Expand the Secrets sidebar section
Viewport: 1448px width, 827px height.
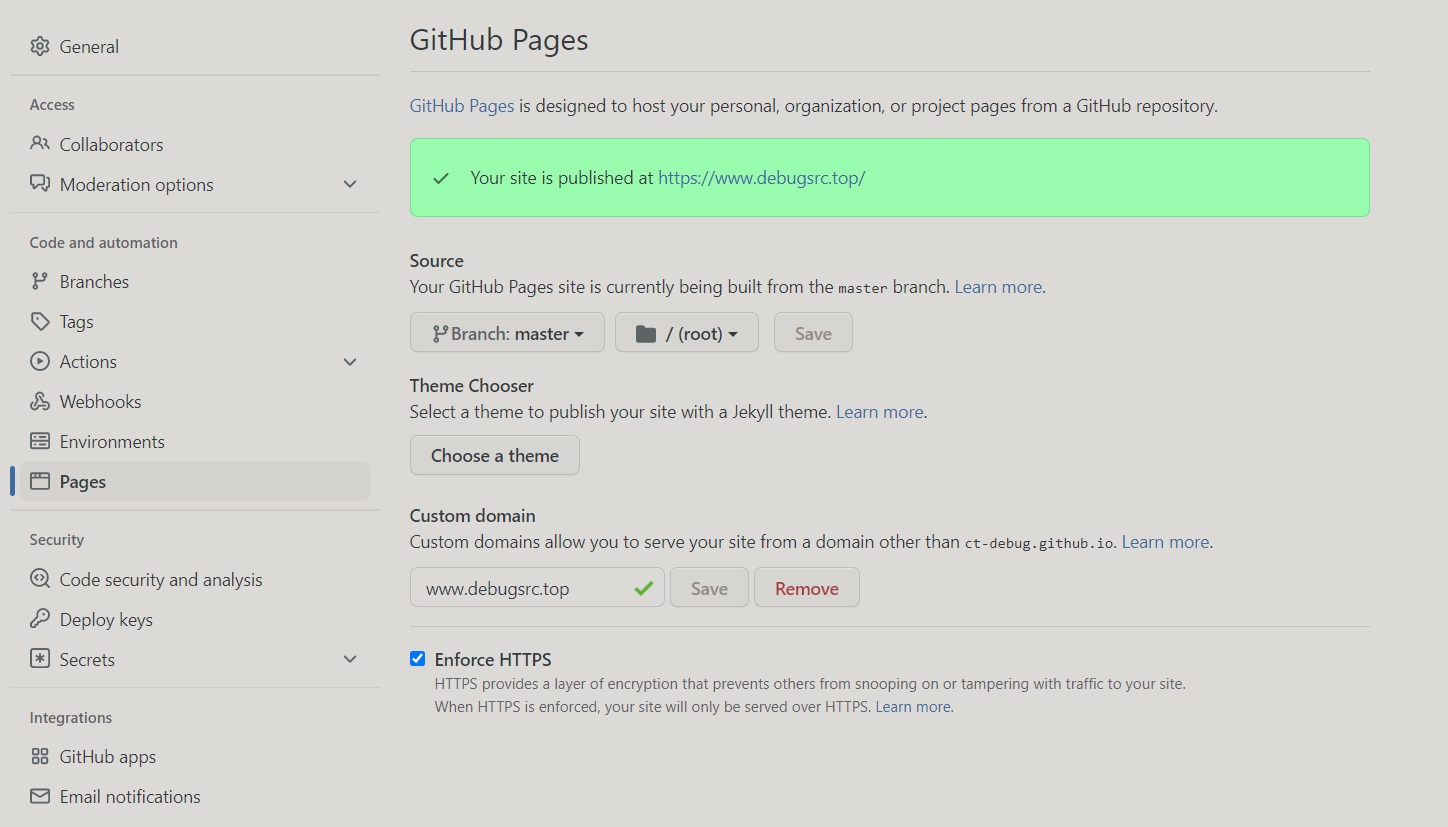[x=350, y=660]
